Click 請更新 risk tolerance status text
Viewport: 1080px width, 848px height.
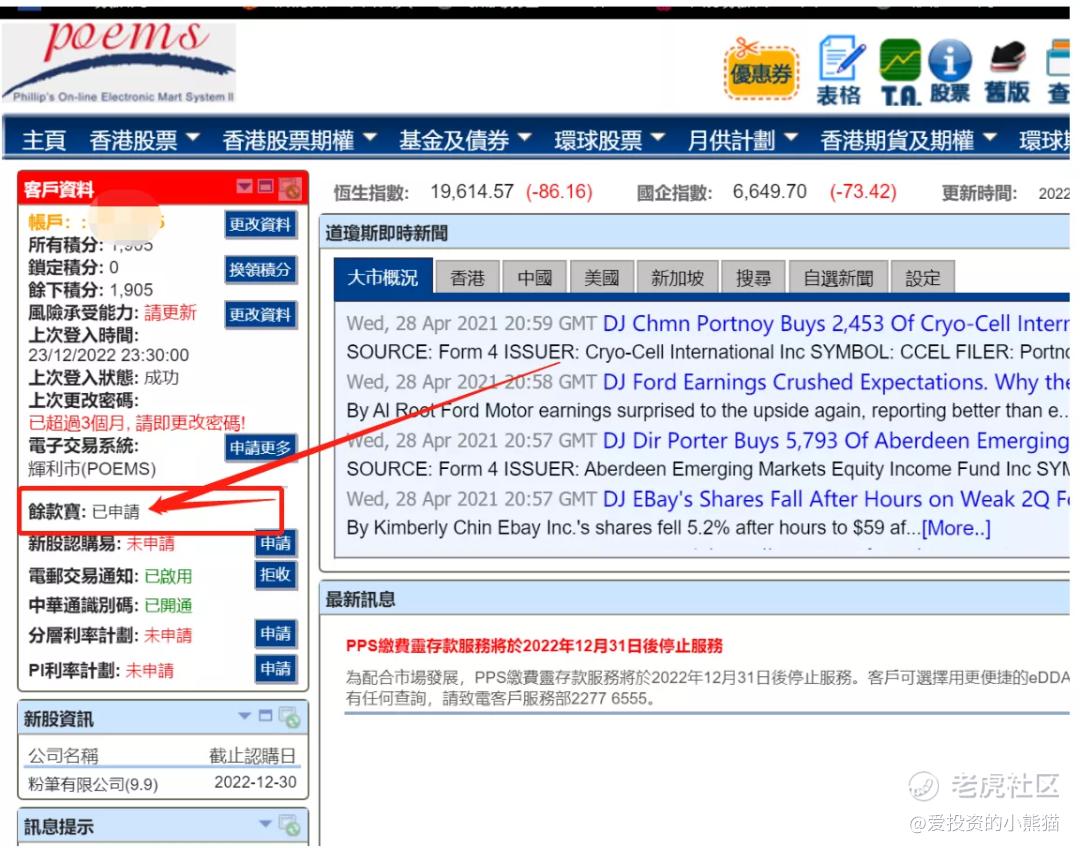tap(170, 313)
